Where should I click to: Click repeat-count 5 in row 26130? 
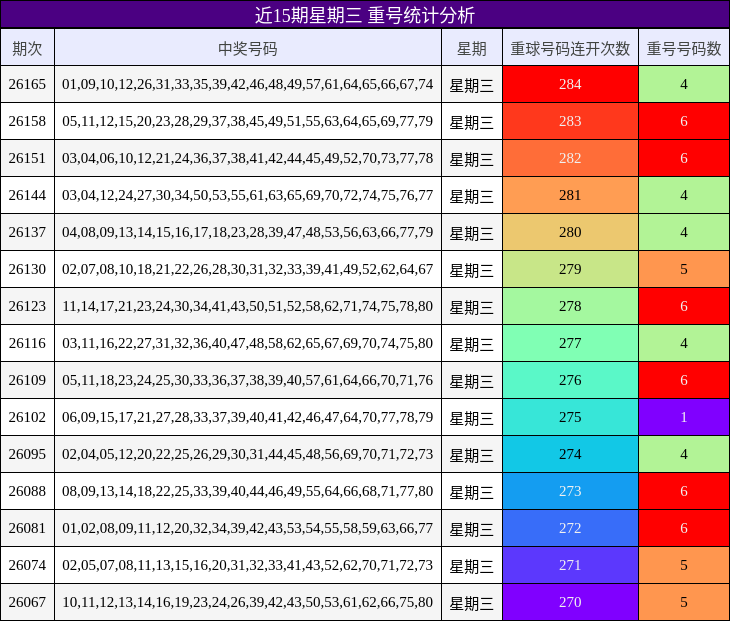point(684,269)
